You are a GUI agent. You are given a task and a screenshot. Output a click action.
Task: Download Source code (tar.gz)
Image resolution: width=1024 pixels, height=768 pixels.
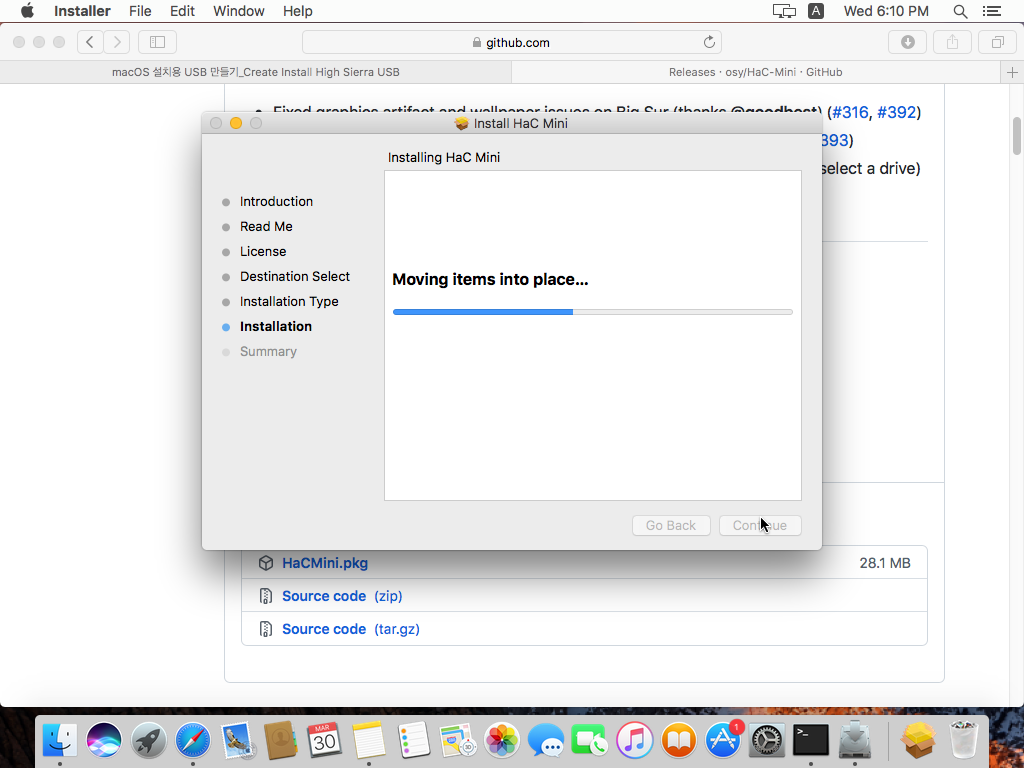tap(351, 629)
